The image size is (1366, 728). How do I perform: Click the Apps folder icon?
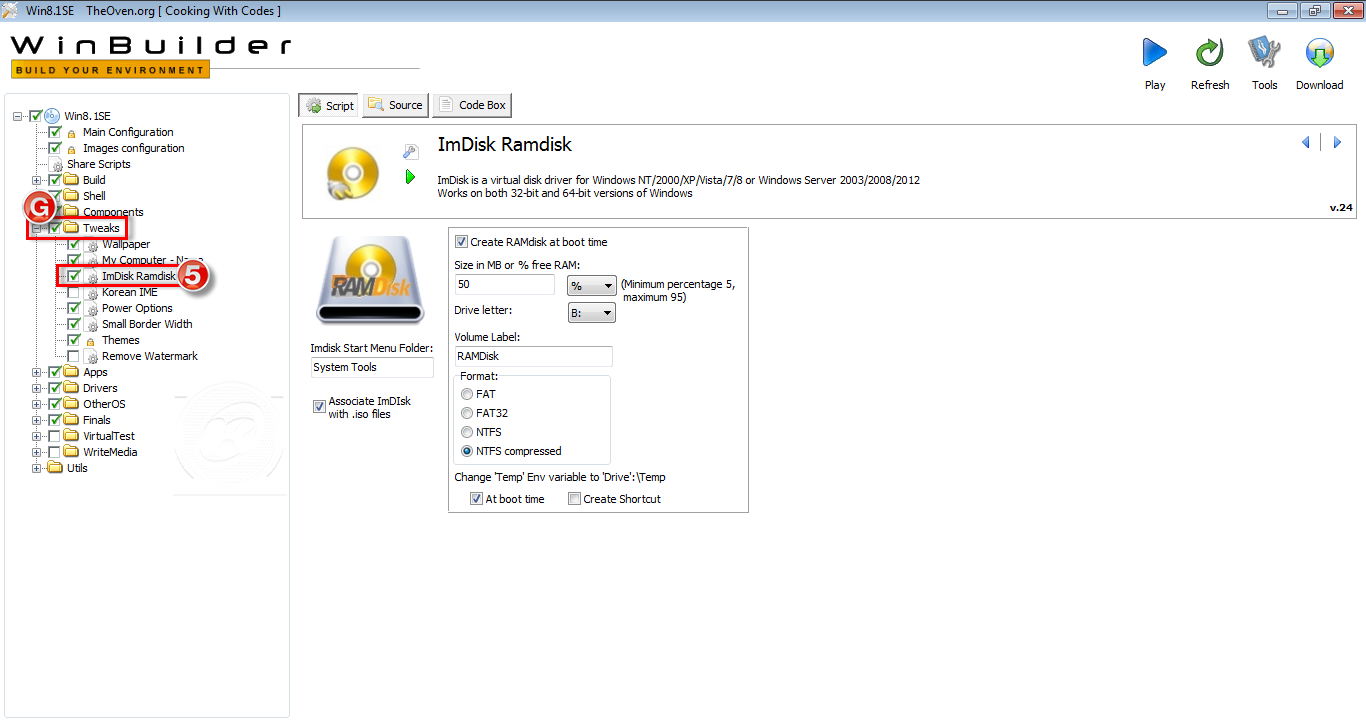(x=72, y=372)
